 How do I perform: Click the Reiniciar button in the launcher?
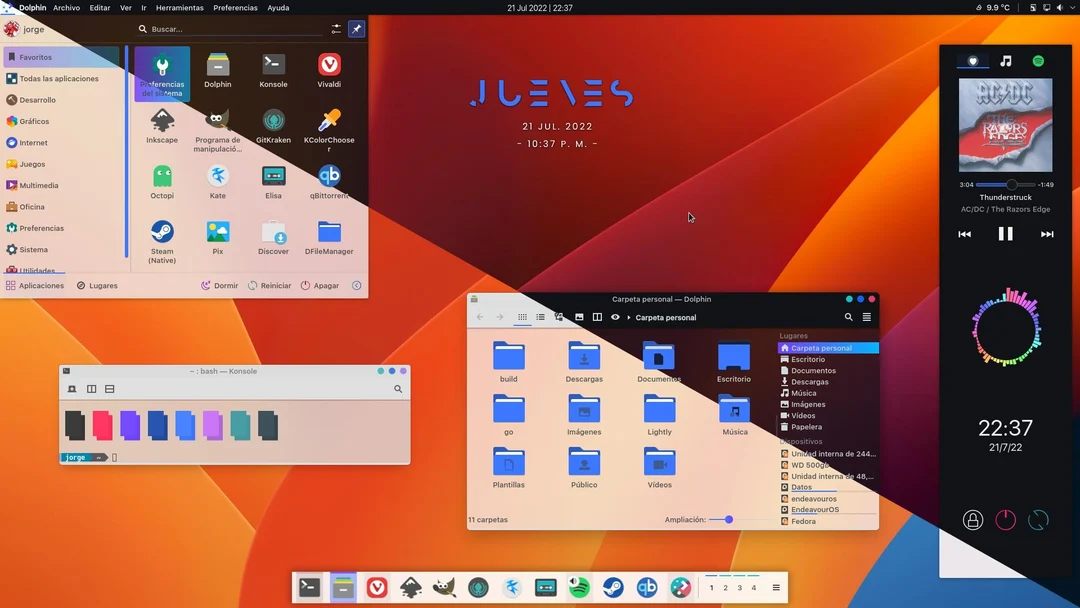268,285
